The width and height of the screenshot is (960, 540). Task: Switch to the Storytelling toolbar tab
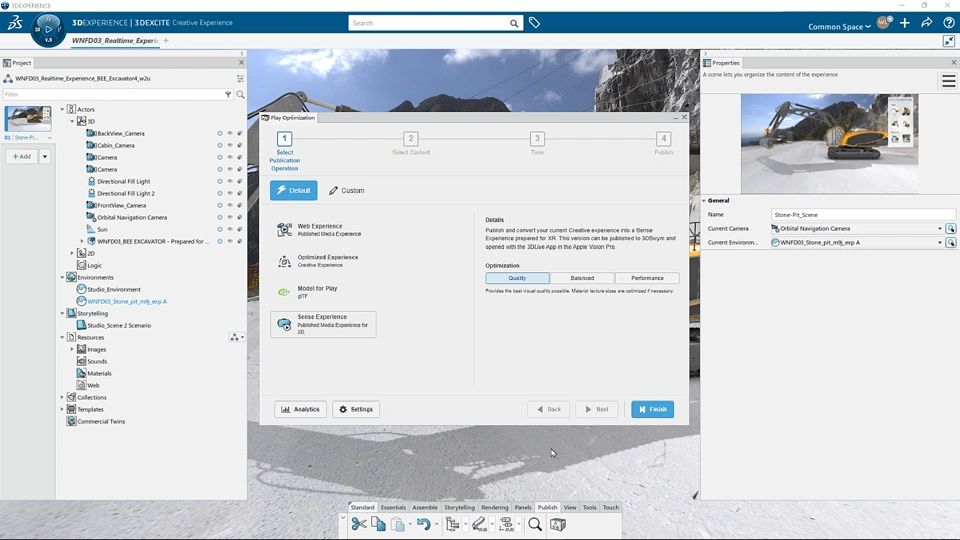459,508
